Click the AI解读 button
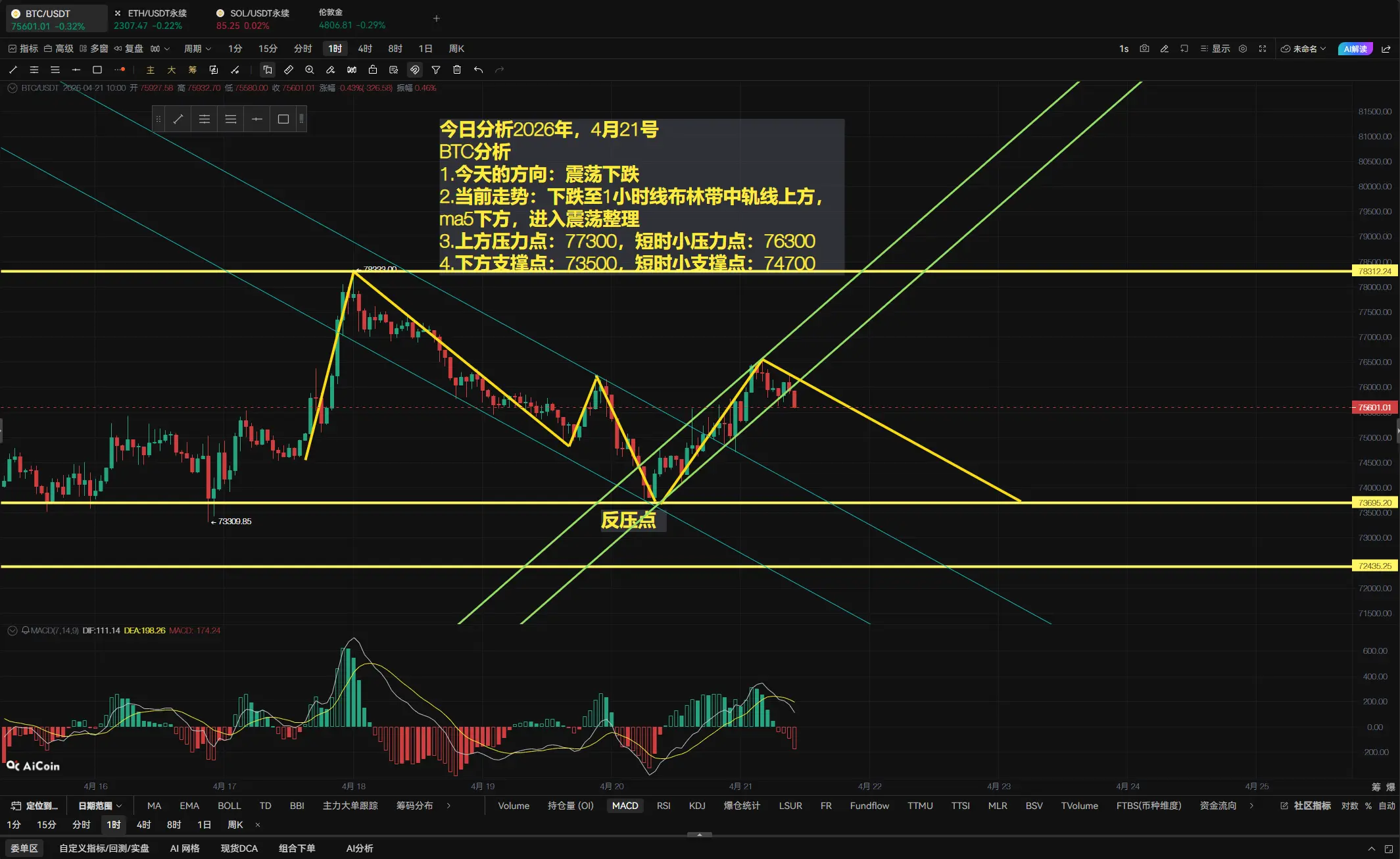 coord(1355,49)
